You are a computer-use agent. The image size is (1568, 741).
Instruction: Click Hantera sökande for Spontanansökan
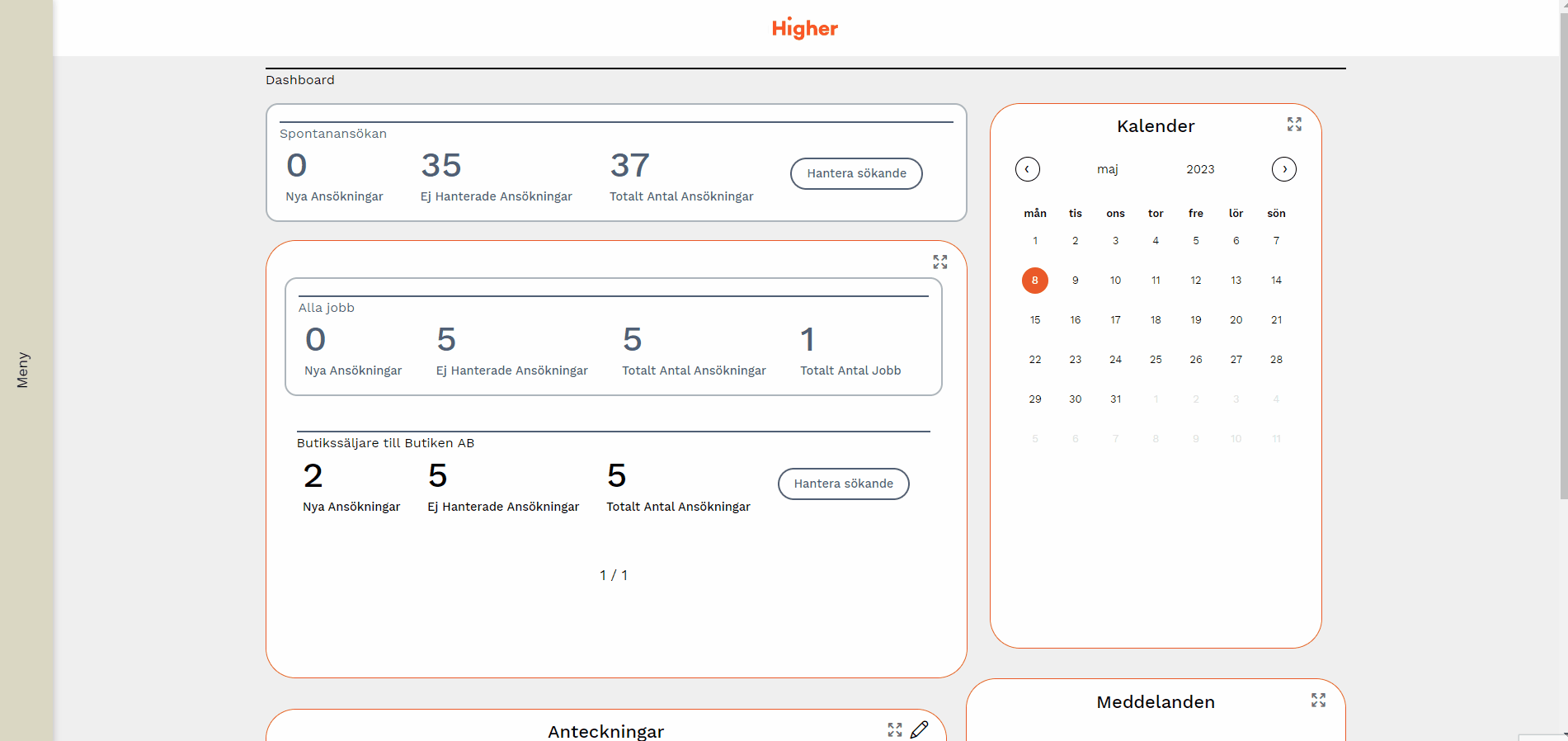[x=856, y=173]
